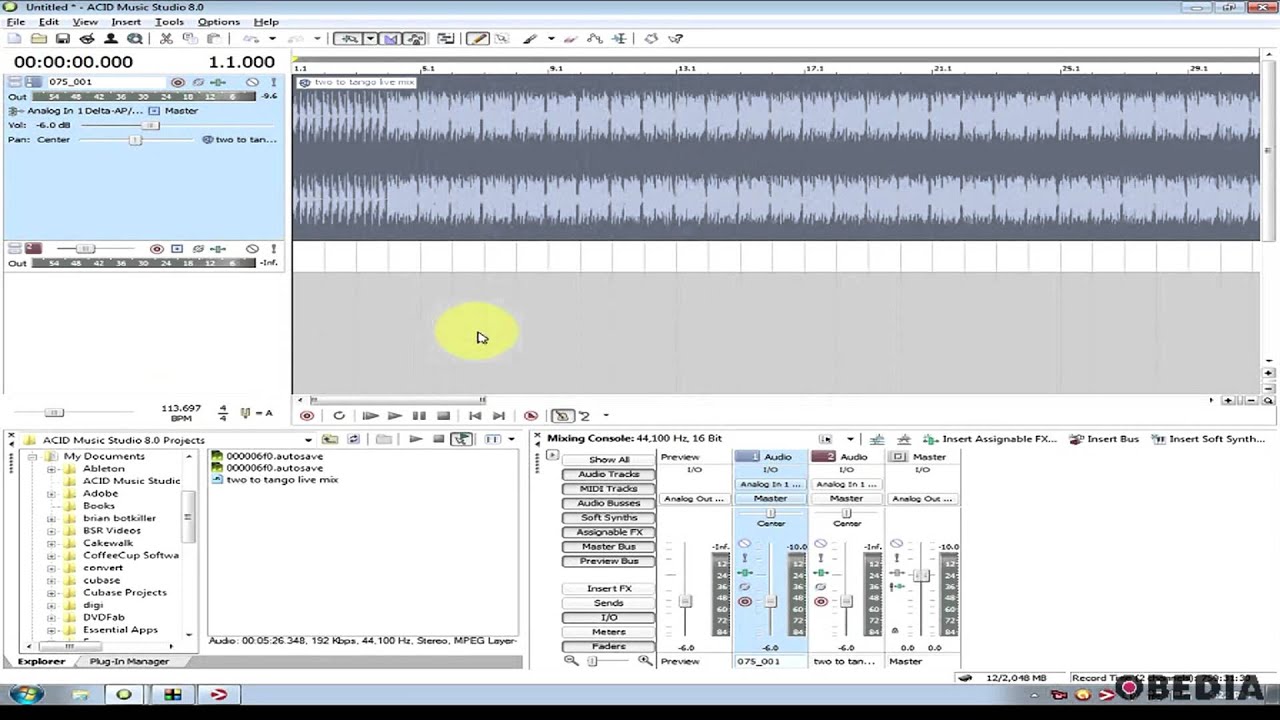The height and width of the screenshot is (720, 1280).
Task: Click the Master channel fader in Mixing Console
Action: (x=921, y=575)
